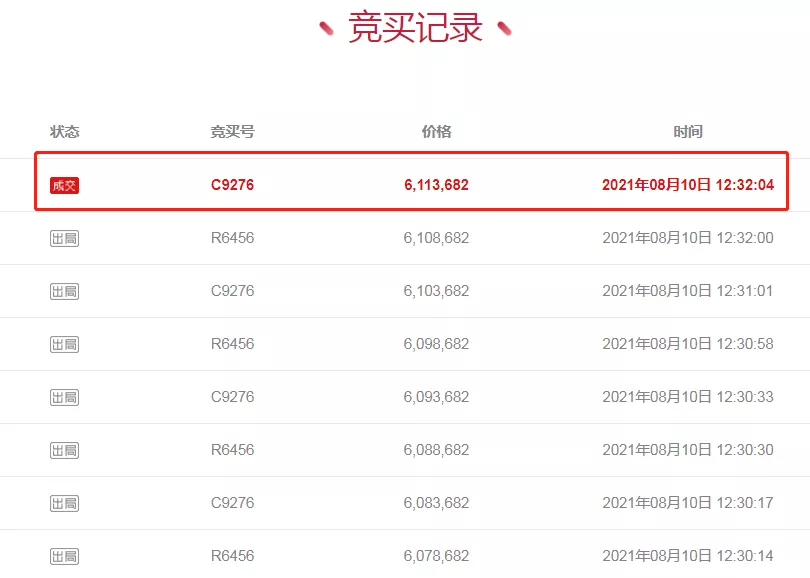Click the time 2021年08月10日 12:32:04
Image resolution: width=810 pixels, height=578 pixels.
click(688, 185)
